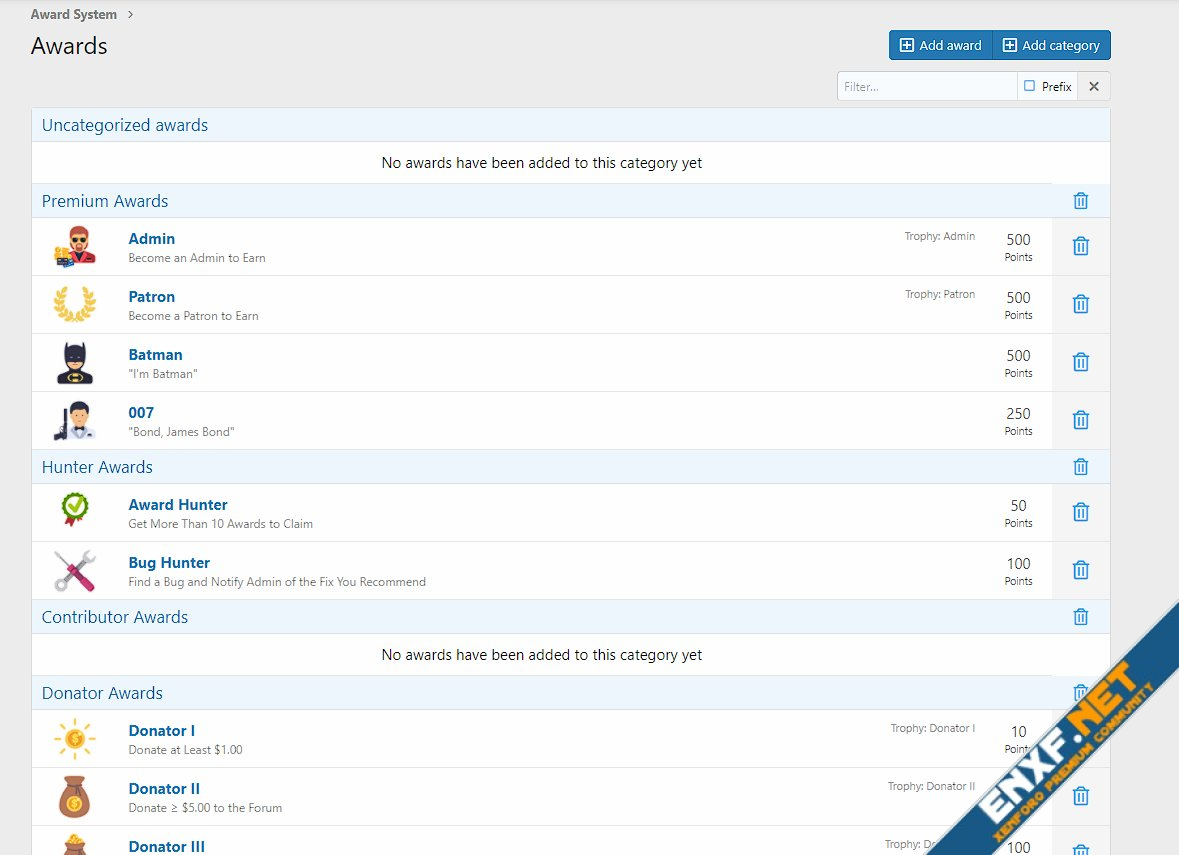Delete Bug Hunter award via trash icon
The height and width of the screenshot is (855, 1179).
click(x=1080, y=570)
